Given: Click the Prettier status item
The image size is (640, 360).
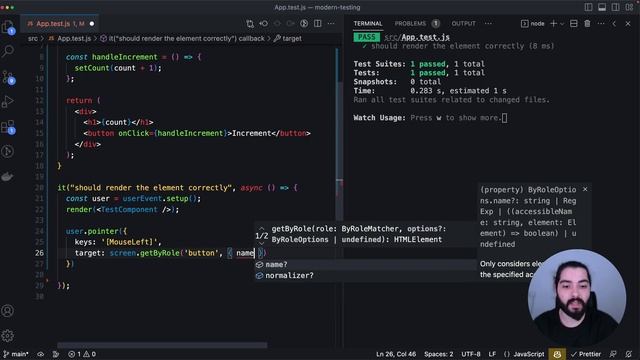Looking at the screenshot, I should tap(586, 354).
